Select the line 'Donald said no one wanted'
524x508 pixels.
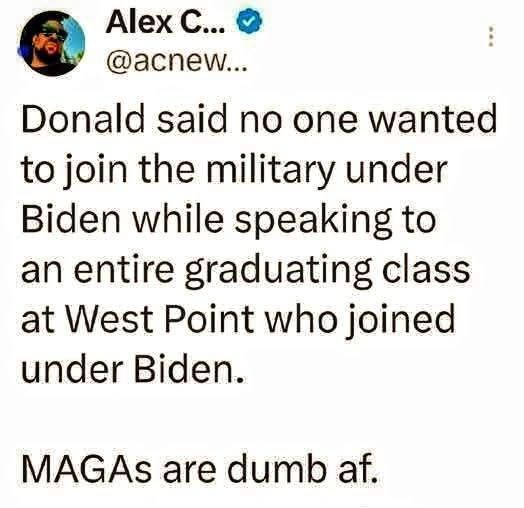259,119
